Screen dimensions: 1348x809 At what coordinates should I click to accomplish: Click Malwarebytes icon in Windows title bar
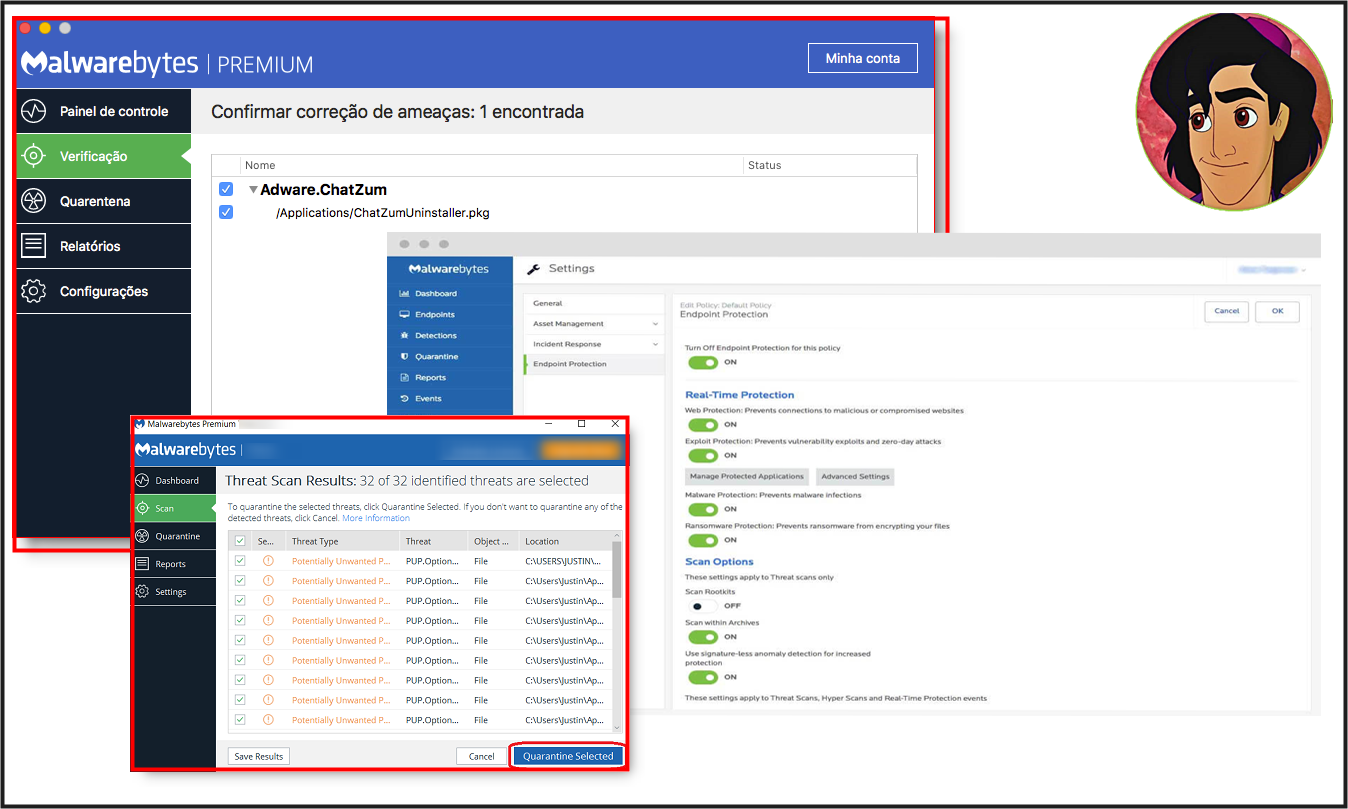139,424
